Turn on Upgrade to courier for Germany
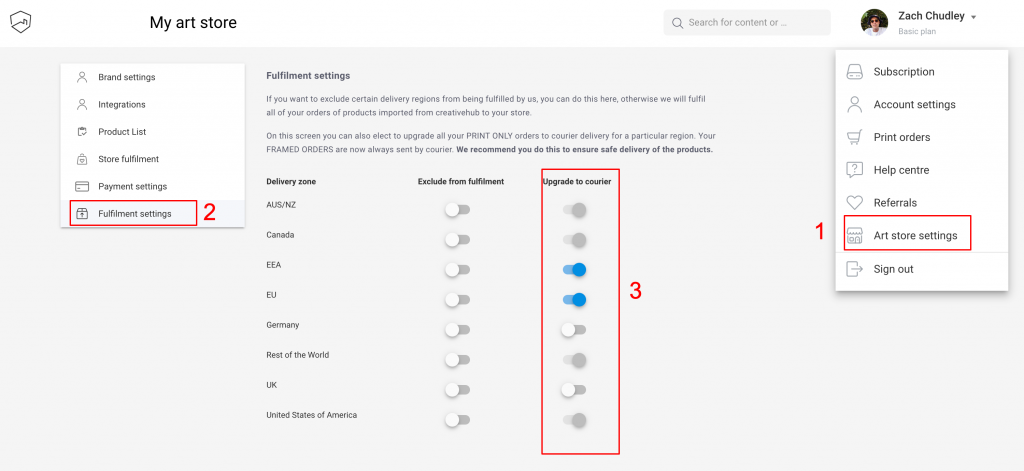The image size is (1024, 471). tap(574, 330)
